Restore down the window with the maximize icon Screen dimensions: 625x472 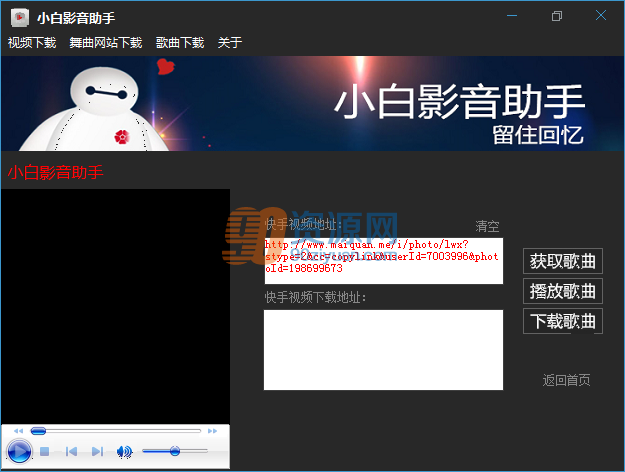click(557, 16)
